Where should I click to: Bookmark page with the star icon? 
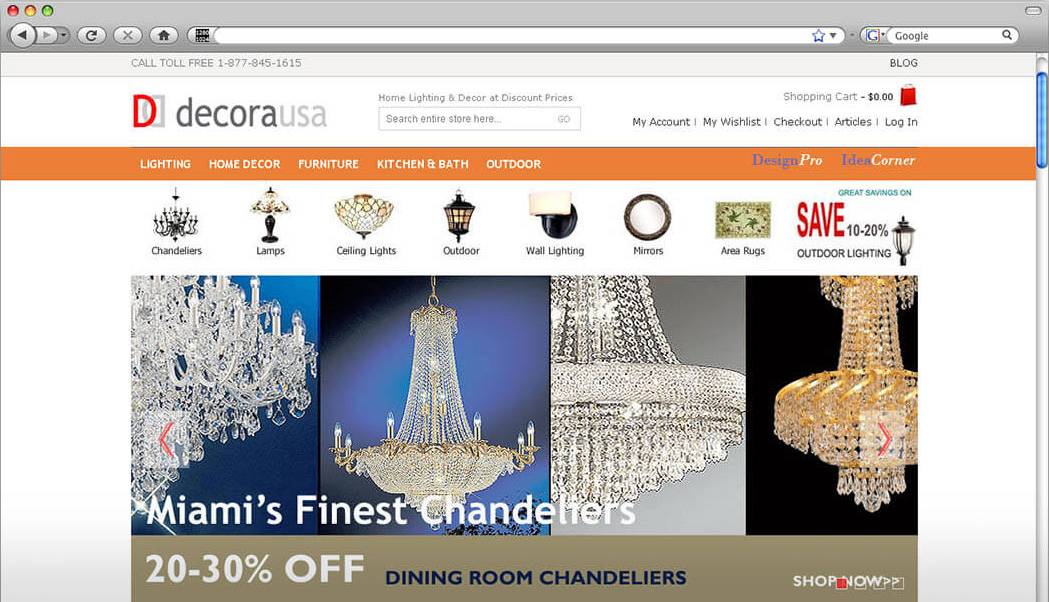[x=818, y=35]
